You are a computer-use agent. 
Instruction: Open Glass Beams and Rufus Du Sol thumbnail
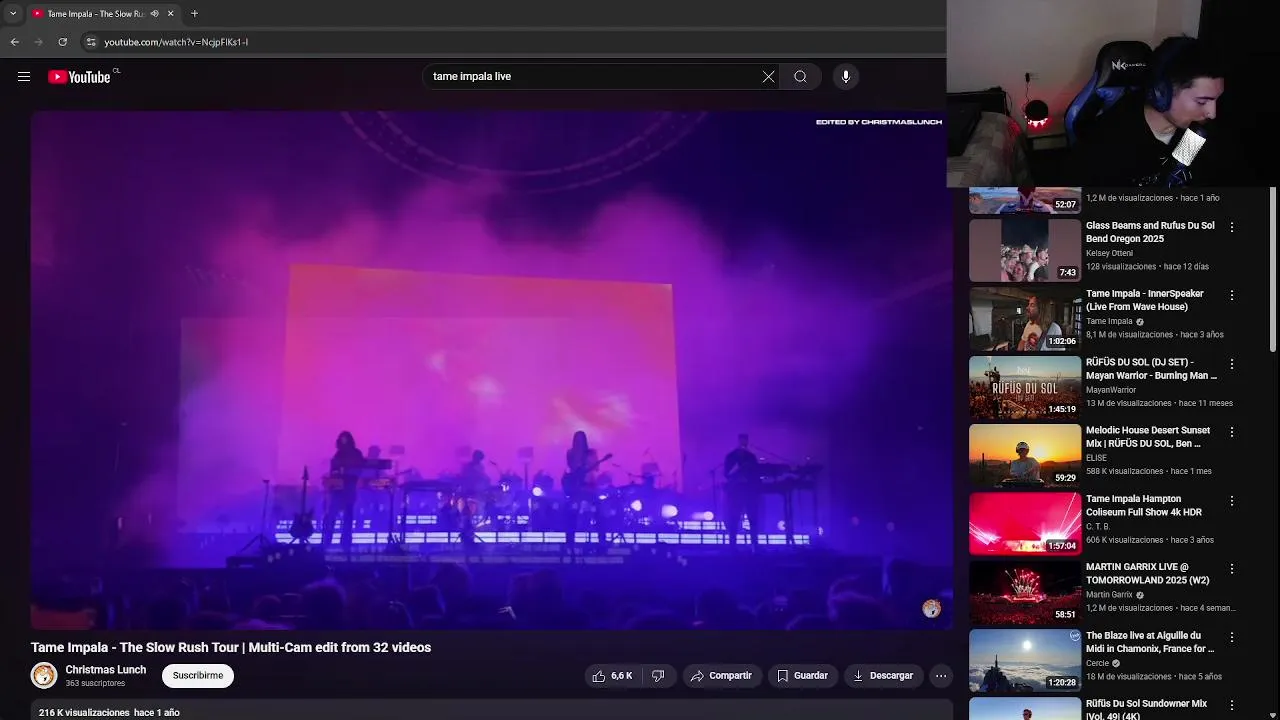[x=1025, y=251]
